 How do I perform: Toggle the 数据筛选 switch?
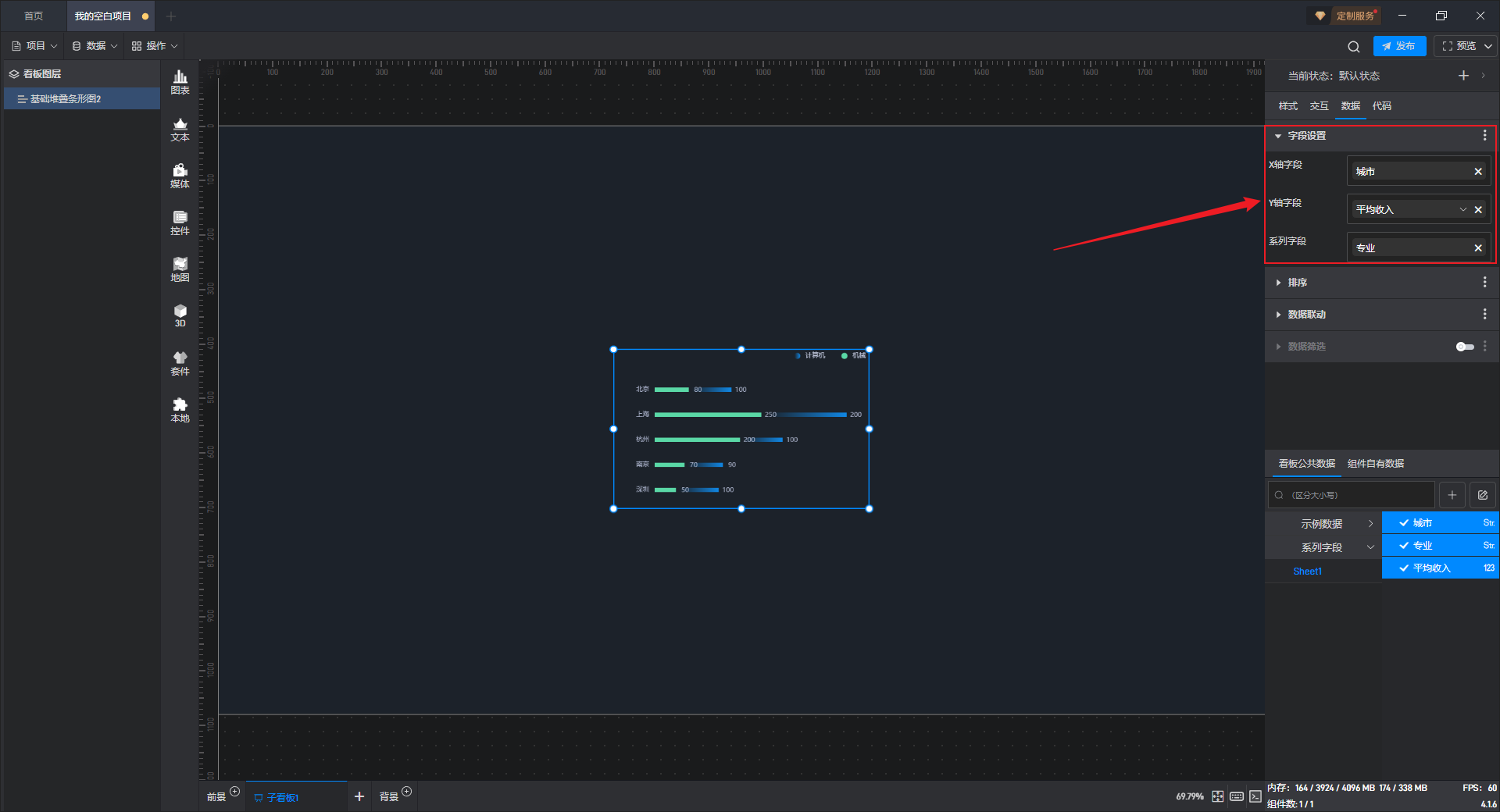pyautogui.click(x=1465, y=347)
